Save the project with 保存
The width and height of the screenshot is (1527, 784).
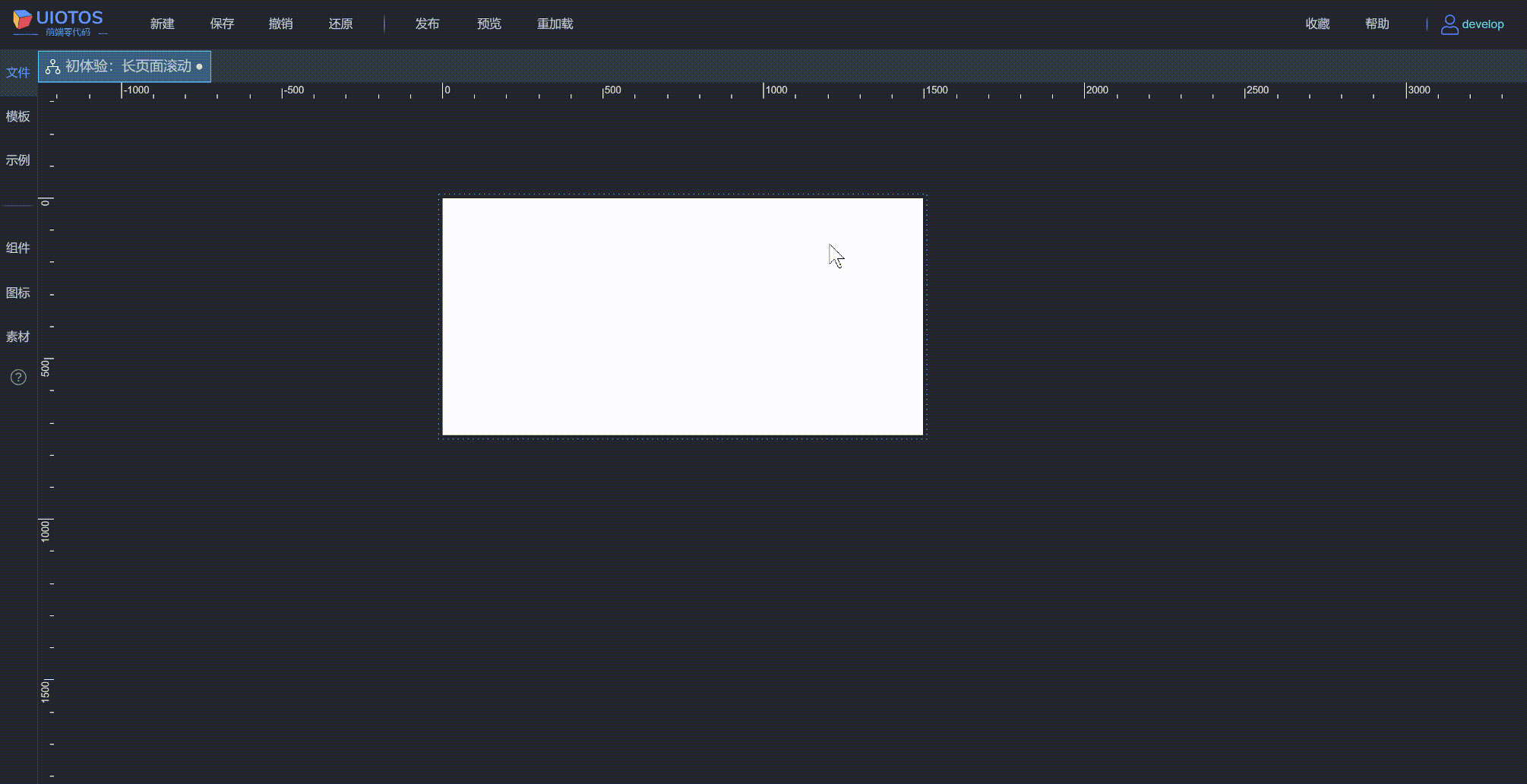(x=222, y=24)
